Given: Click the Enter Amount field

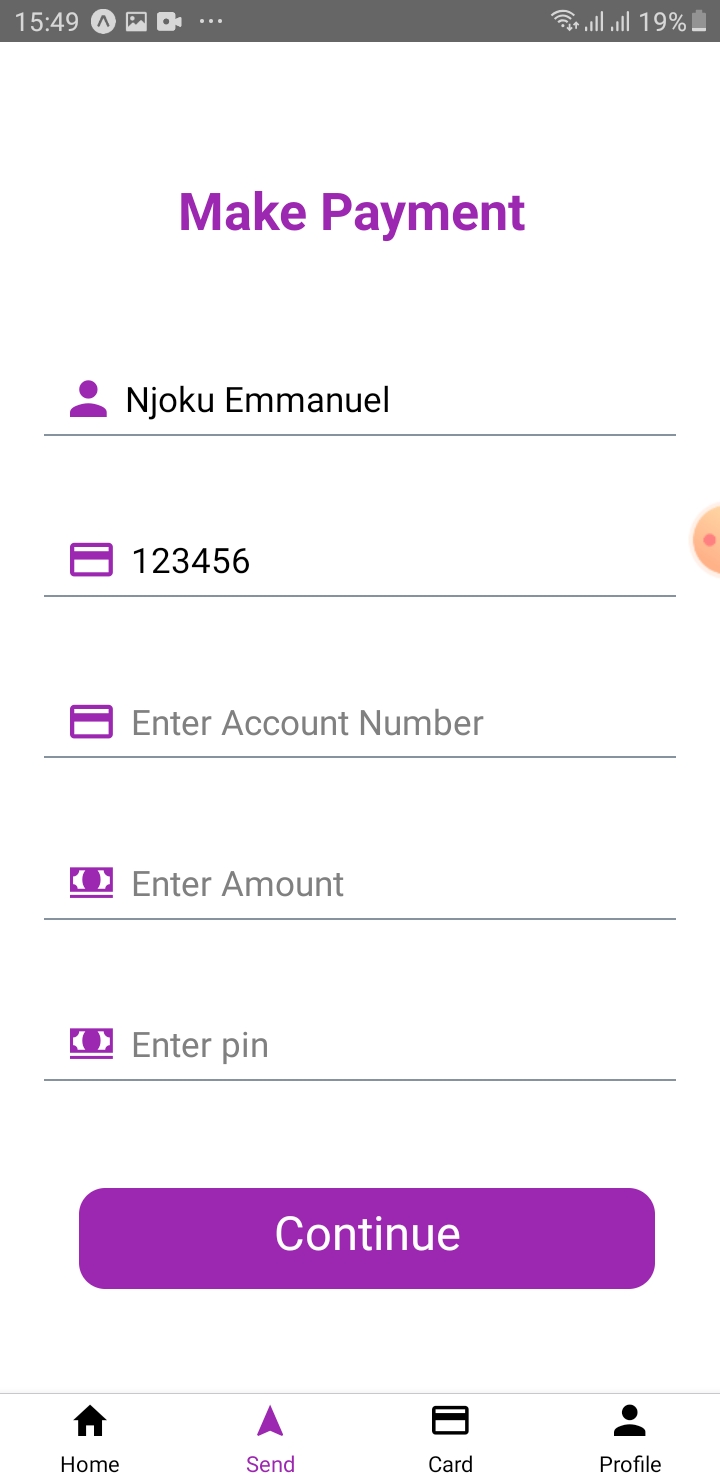Looking at the screenshot, I should coord(390,884).
